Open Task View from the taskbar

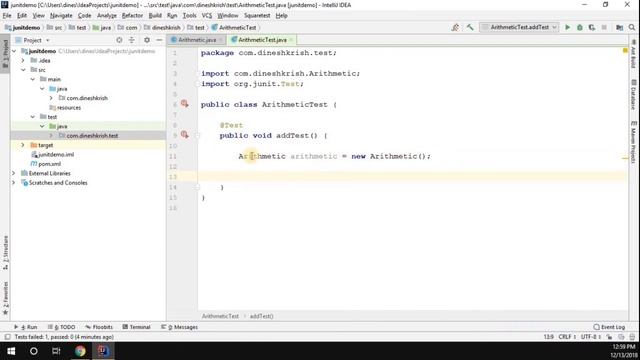pos(56,351)
